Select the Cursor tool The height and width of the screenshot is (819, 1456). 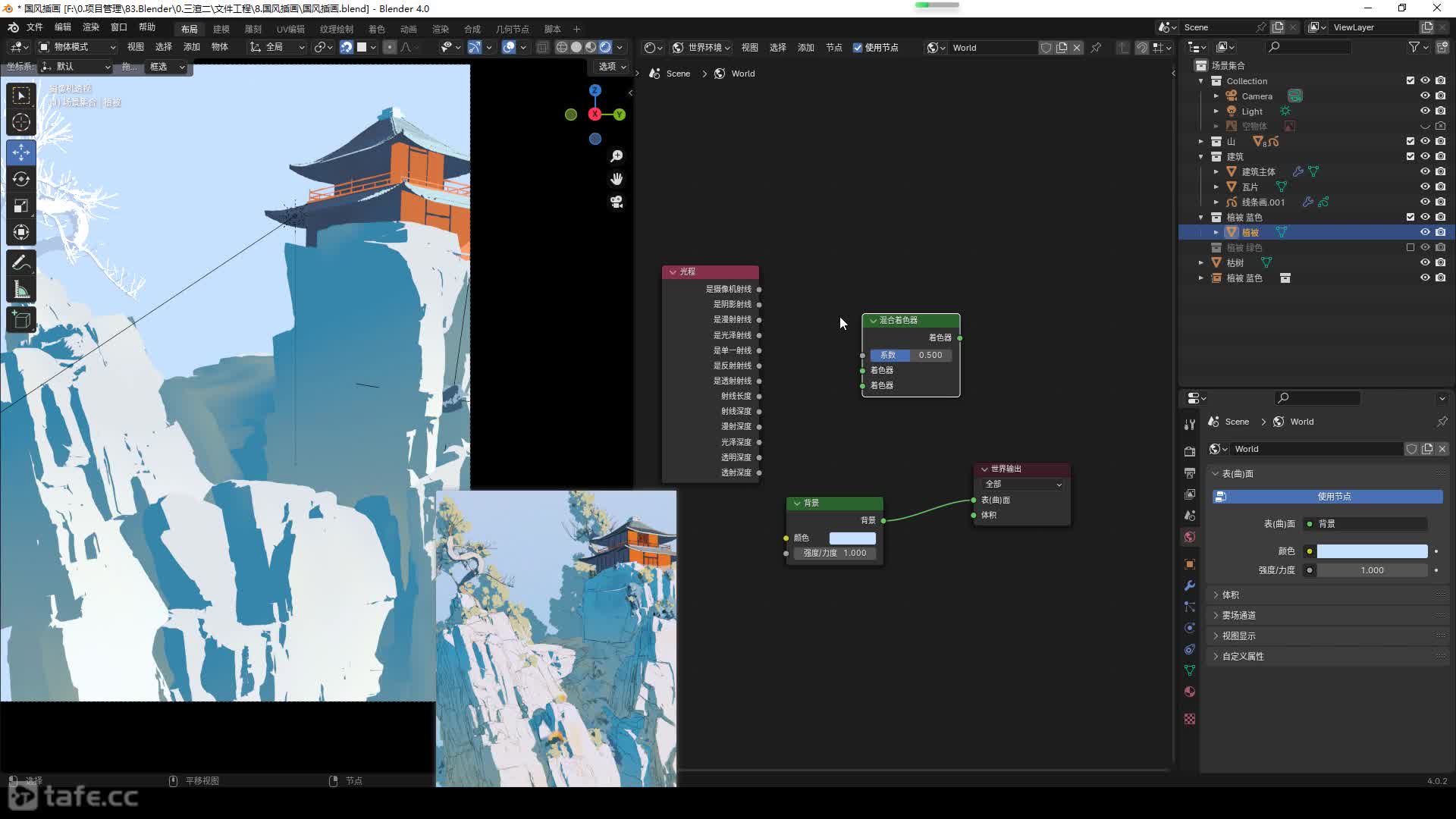tap(21, 122)
